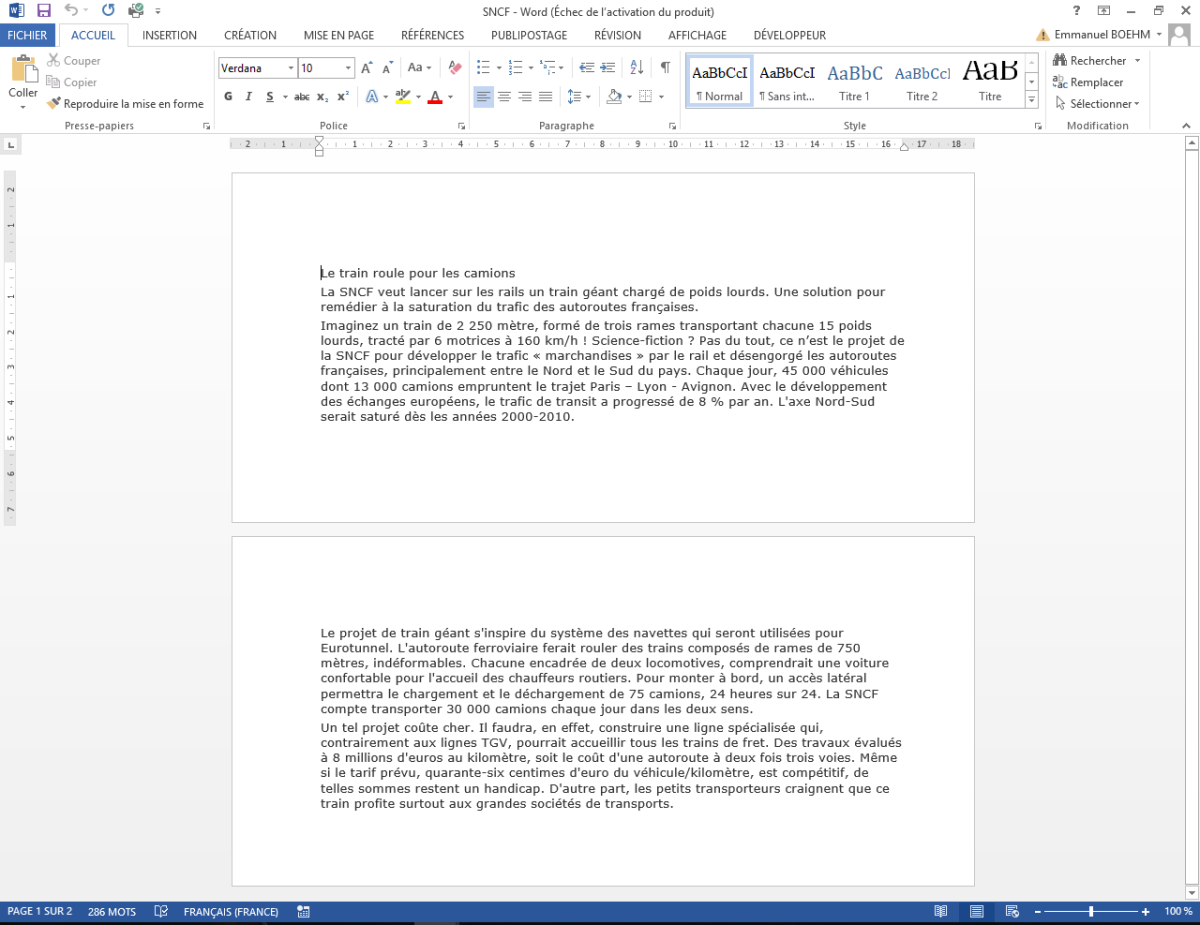The width and height of the screenshot is (1200, 925).
Task: Increase paragraph indent
Action: (x=610, y=68)
